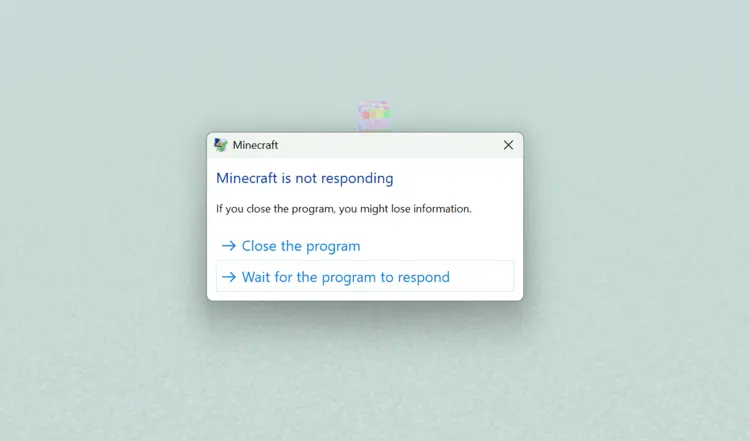Choose Close the program
Viewport: 750px width, 441px height.
tap(291, 246)
